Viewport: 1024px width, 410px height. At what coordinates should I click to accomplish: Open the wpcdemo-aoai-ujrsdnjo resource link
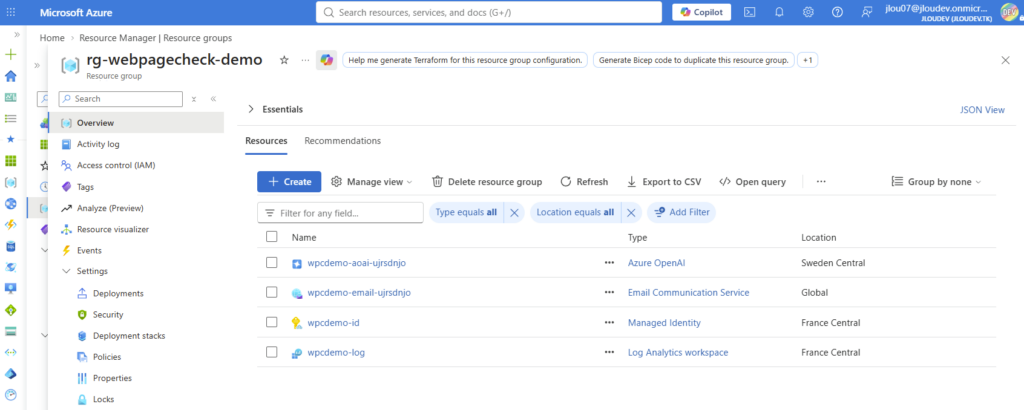pyautogui.click(x=357, y=262)
